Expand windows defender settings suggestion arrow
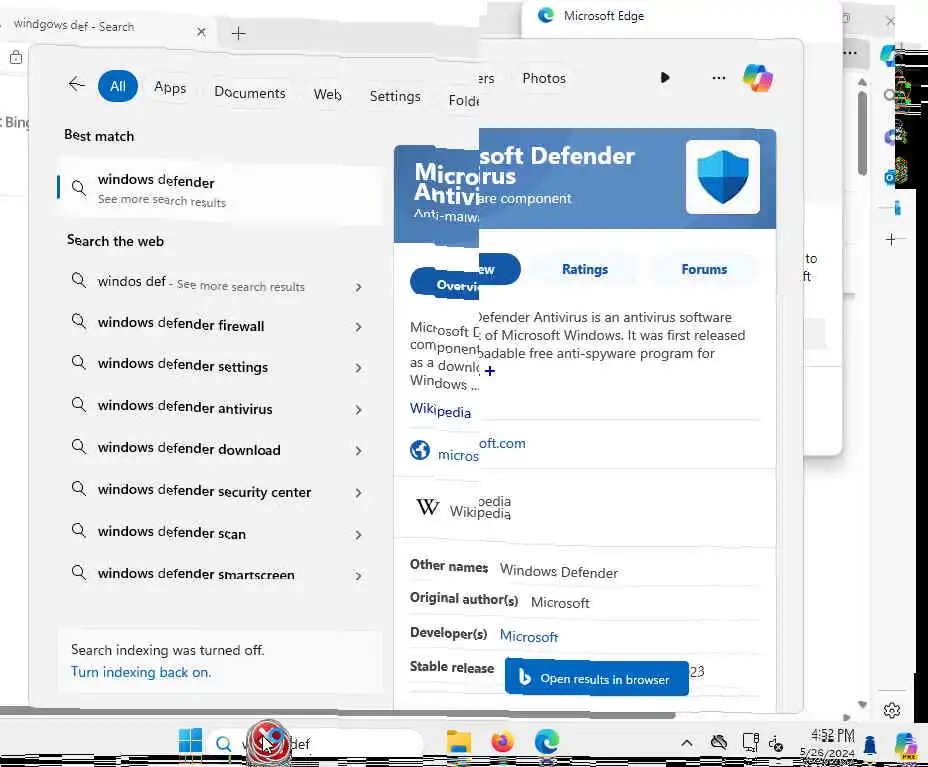Screen dimensions: 928x767 point(358,368)
